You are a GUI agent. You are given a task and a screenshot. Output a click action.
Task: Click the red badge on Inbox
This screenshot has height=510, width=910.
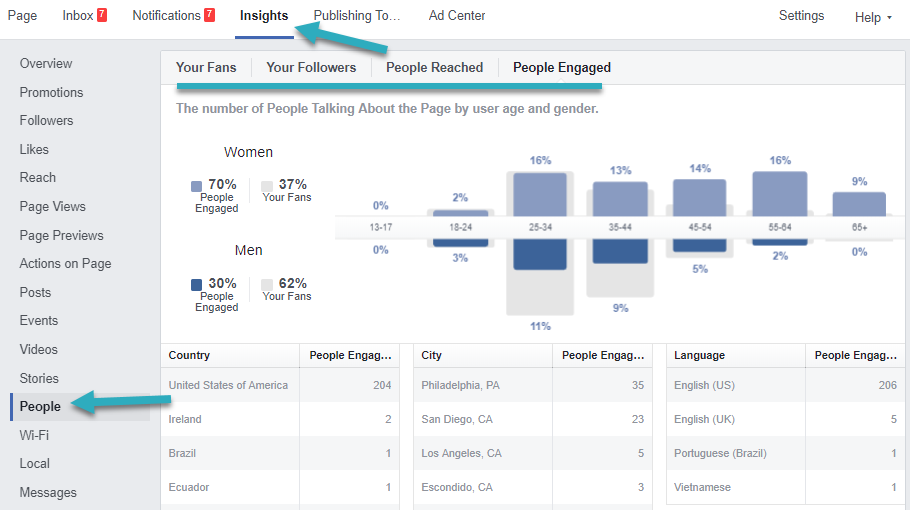[x=102, y=16]
